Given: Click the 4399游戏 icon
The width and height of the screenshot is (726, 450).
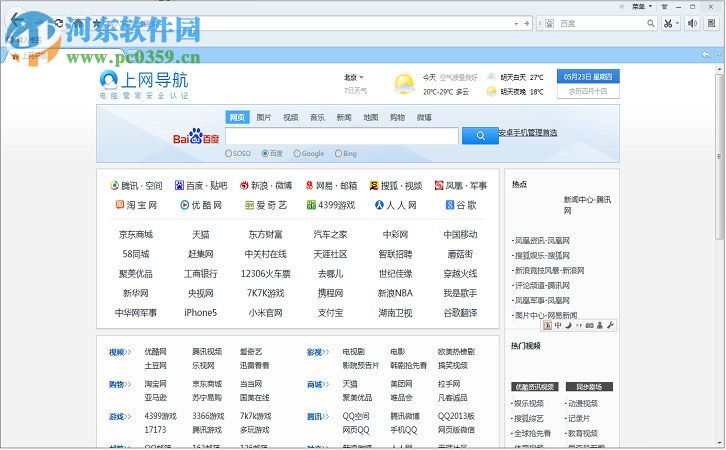Looking at the screenshot, I should tap(311, 205).
